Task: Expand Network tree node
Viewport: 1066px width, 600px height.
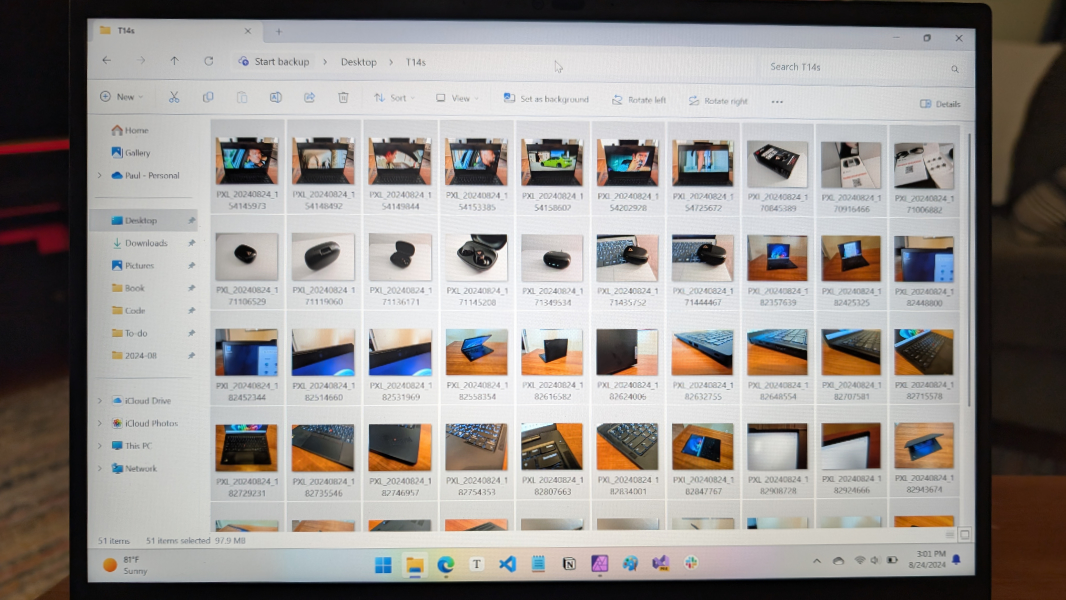Action: (100, 468)
